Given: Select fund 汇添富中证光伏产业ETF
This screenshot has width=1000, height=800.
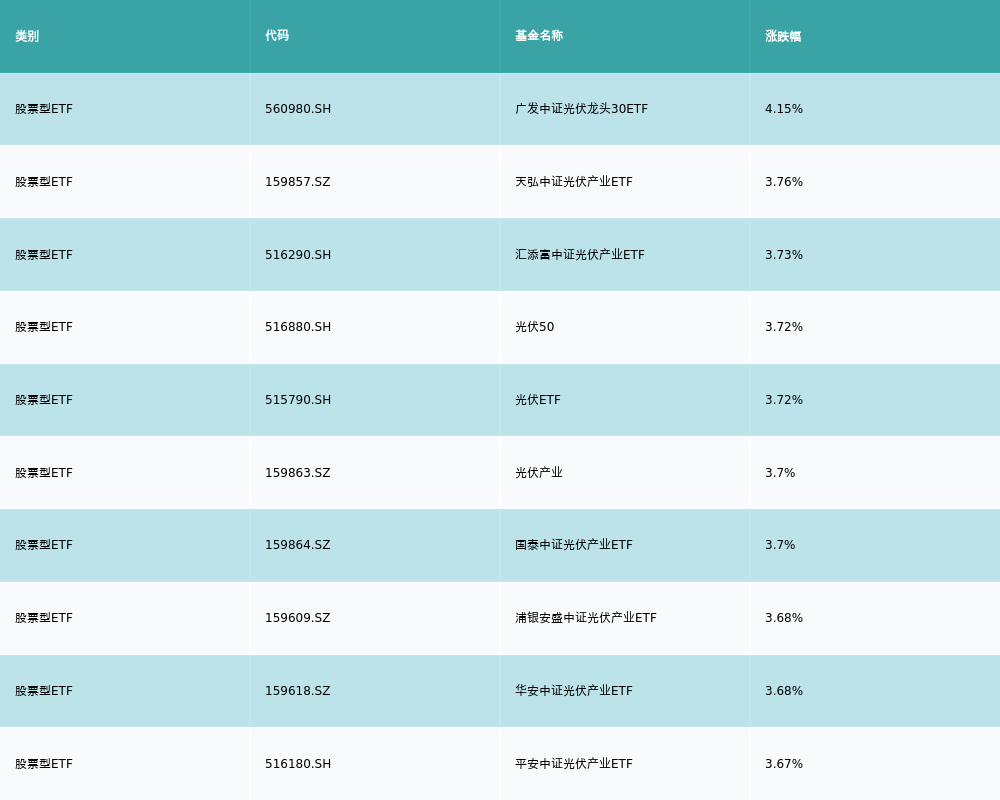Looking at the screenshot, I should 580,255.
